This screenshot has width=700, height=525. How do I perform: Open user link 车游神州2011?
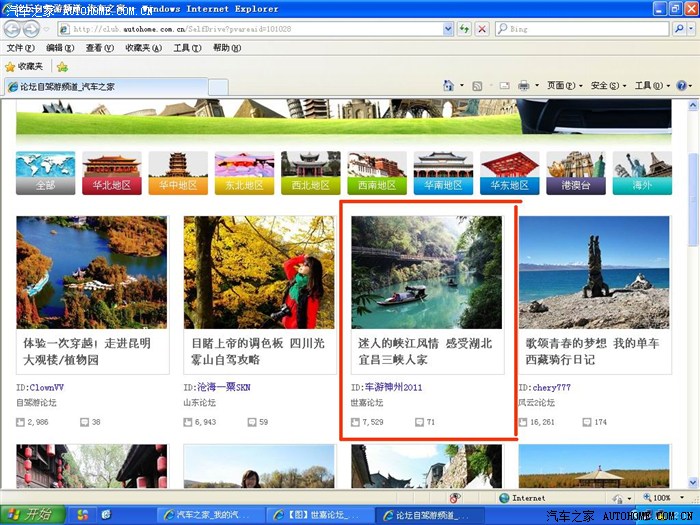(393, 387)
